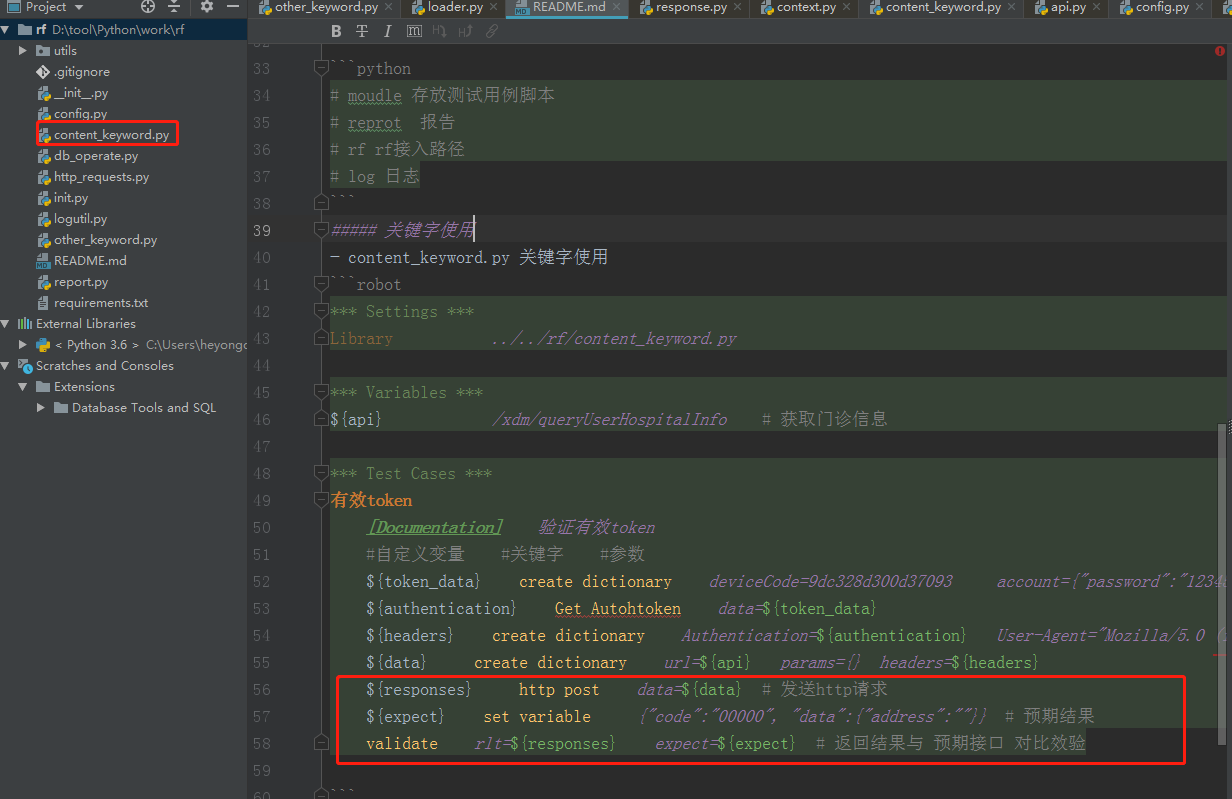
Task: Apply strikethrough from the editor toolbar
Action: point(362,31)
